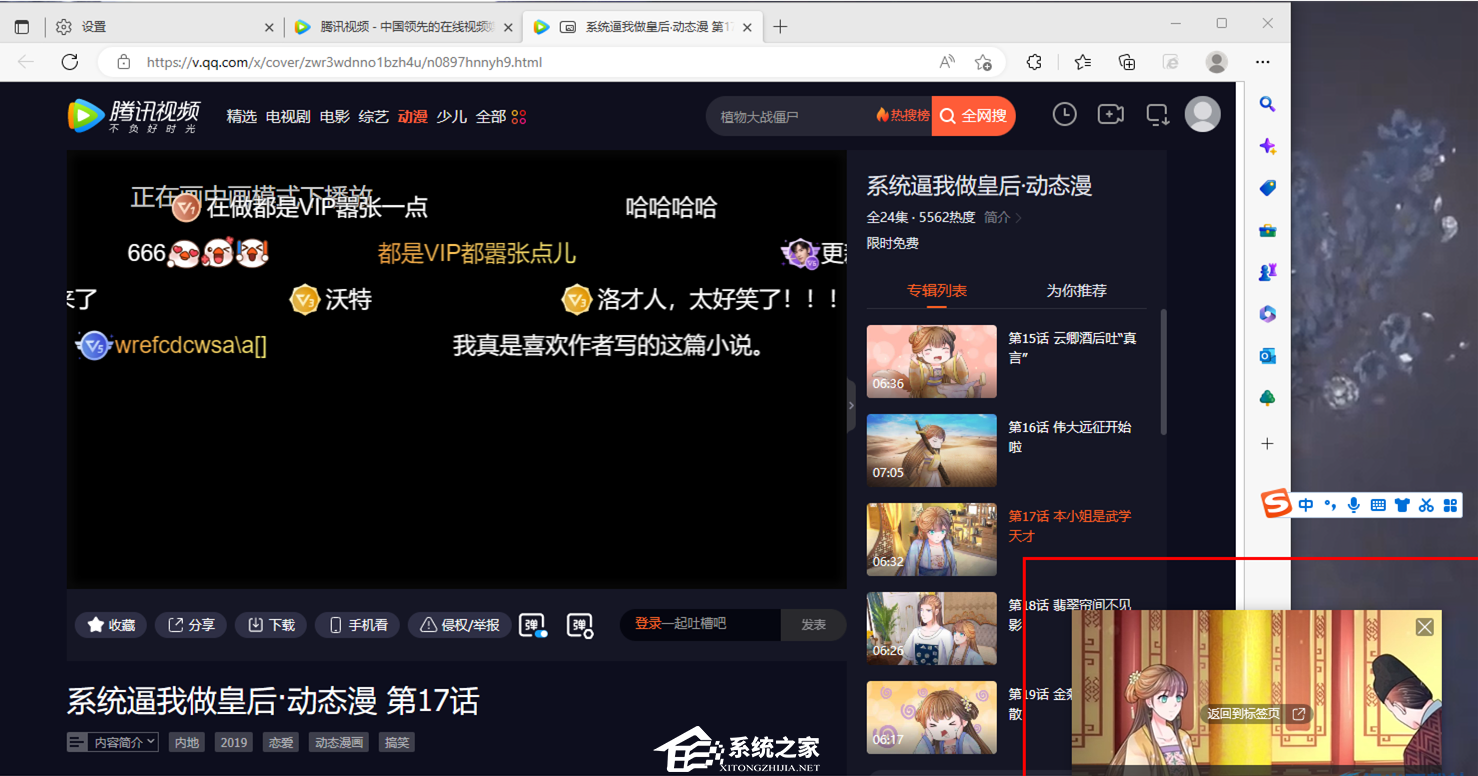Switch to the 专辑列表 tab
This screenshot has height=776, width=1478.
(937, 291)
